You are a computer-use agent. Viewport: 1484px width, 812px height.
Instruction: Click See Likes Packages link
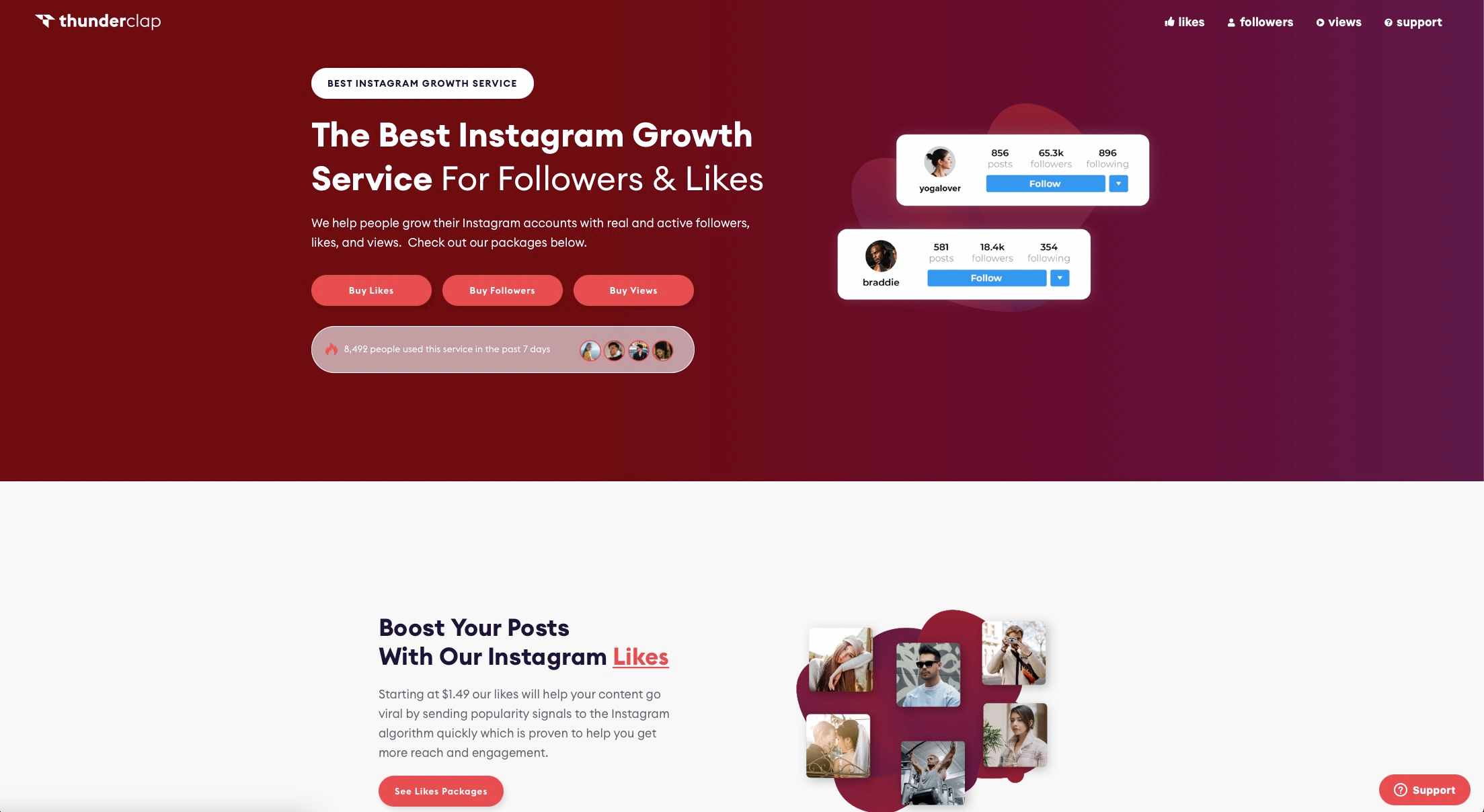click(440, 791)
